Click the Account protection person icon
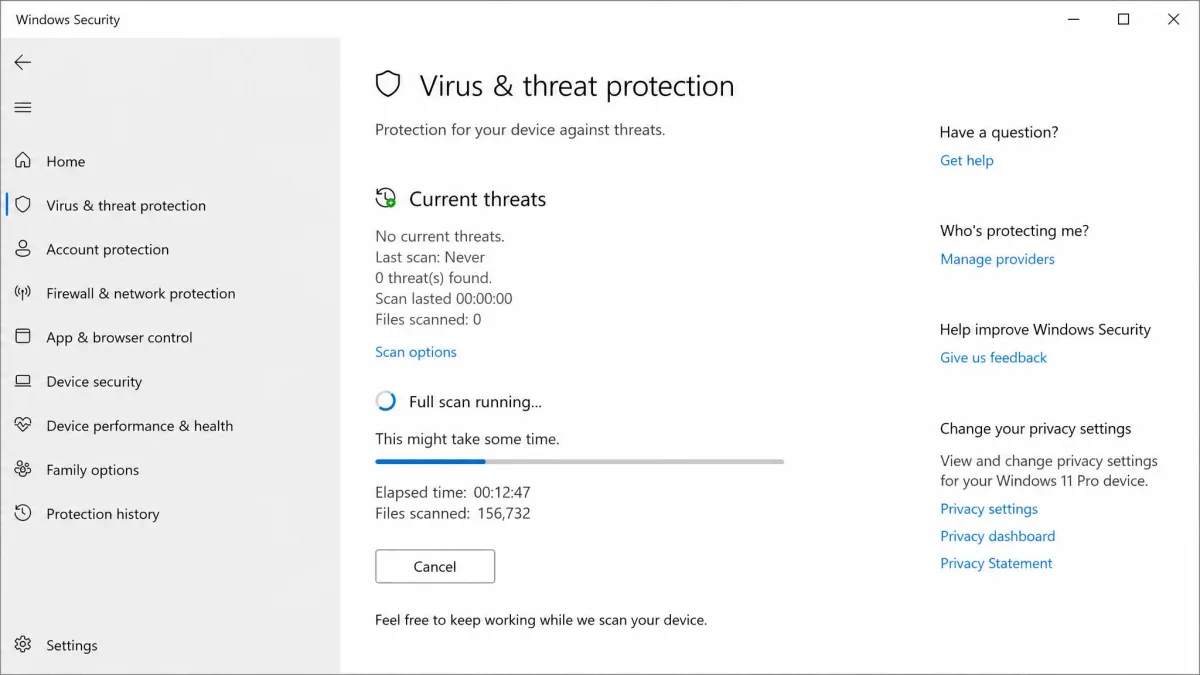 tap(23, 249)
